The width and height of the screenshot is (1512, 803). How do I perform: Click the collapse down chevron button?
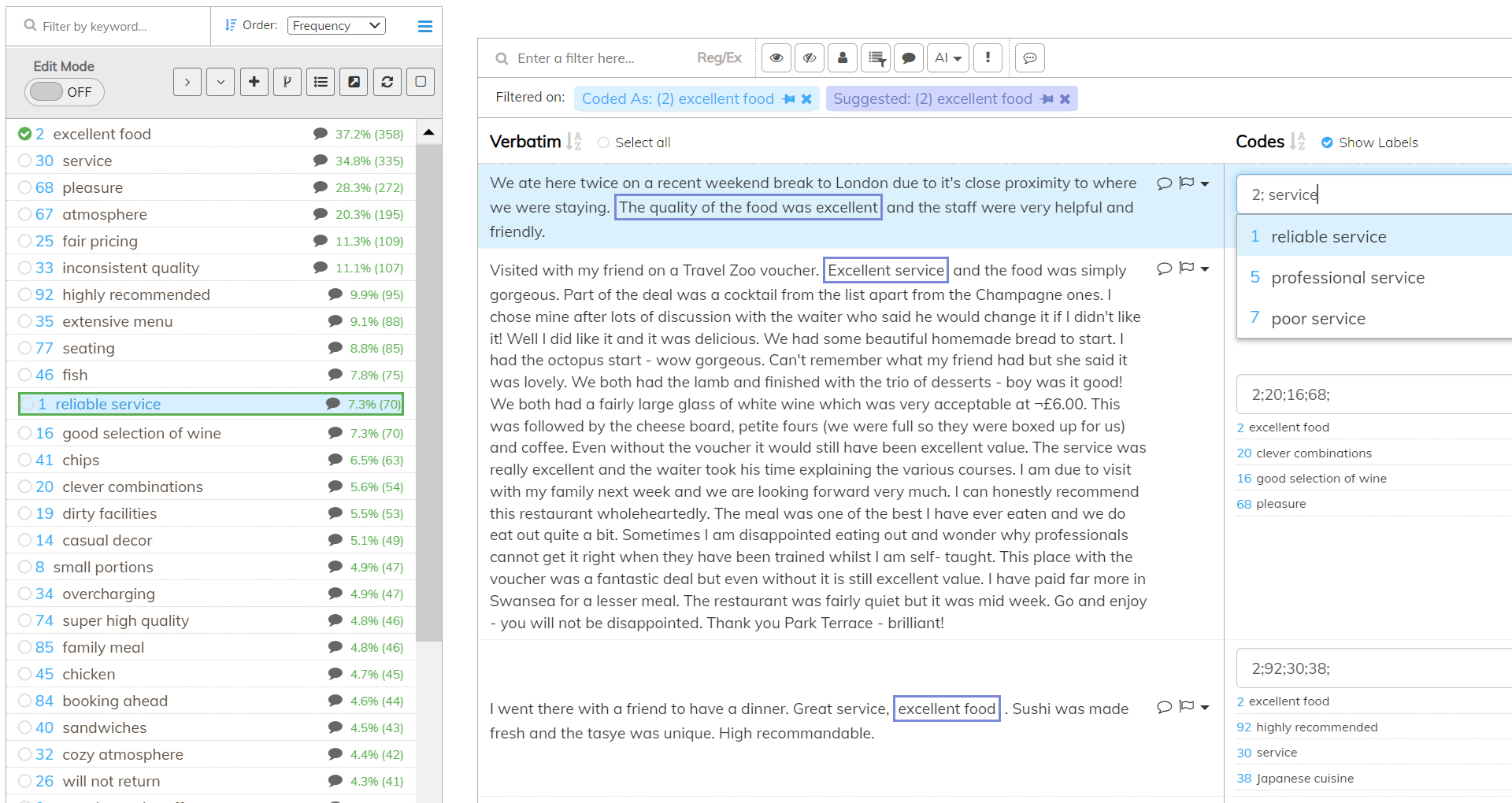tap(220, 82)
